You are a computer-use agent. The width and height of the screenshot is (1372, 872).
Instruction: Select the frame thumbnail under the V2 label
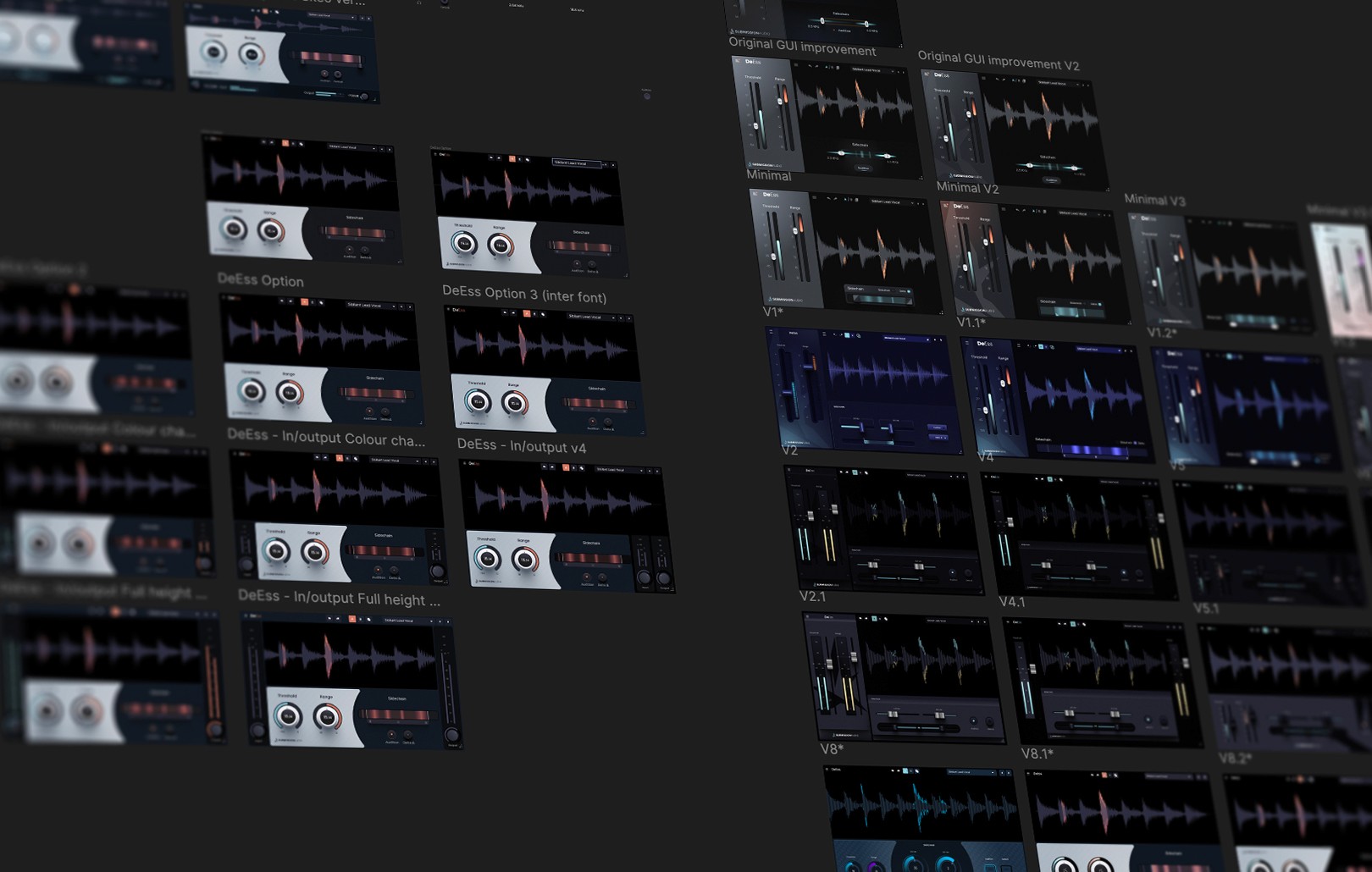(882, 528)
